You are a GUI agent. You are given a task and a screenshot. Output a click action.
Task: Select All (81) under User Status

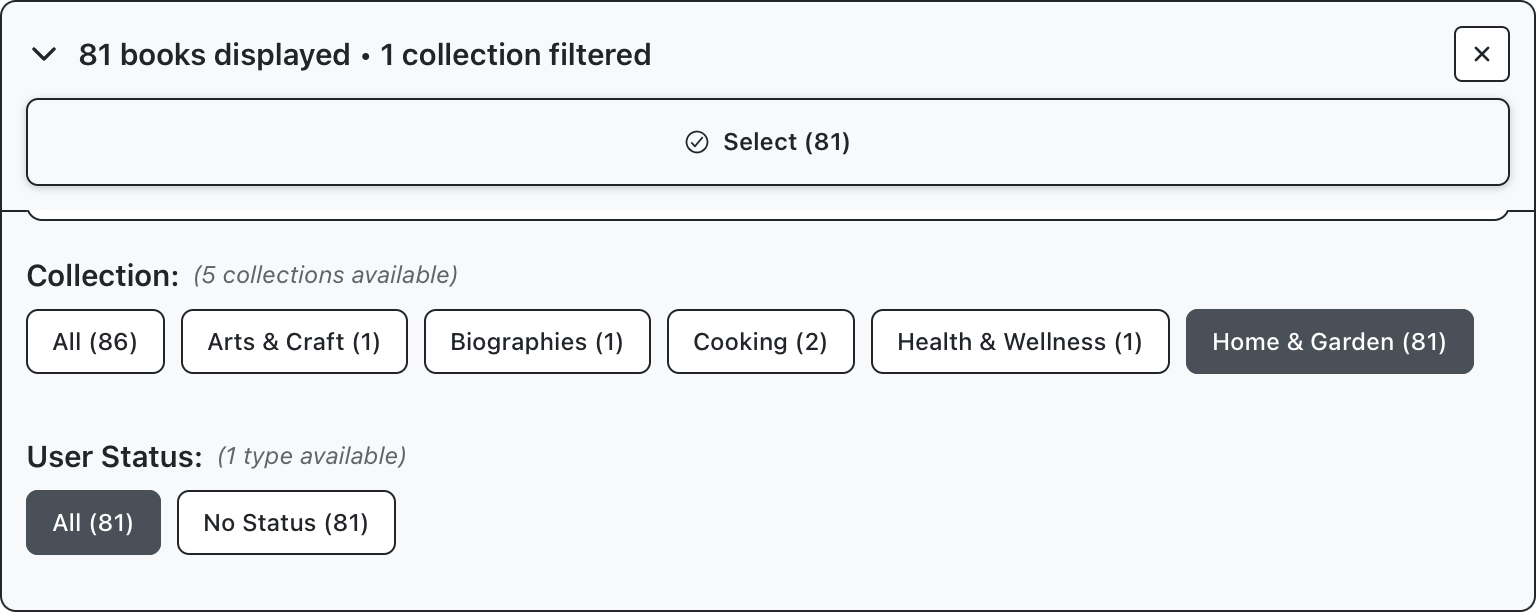point(93,522)
